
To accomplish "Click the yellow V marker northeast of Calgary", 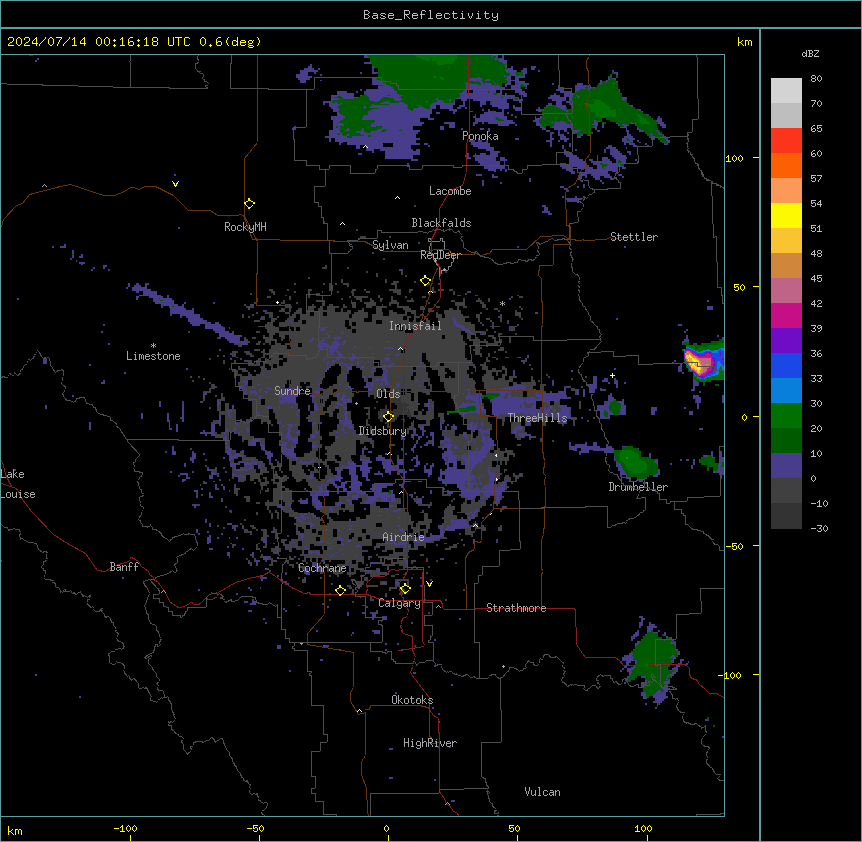I will click(429, 584).
